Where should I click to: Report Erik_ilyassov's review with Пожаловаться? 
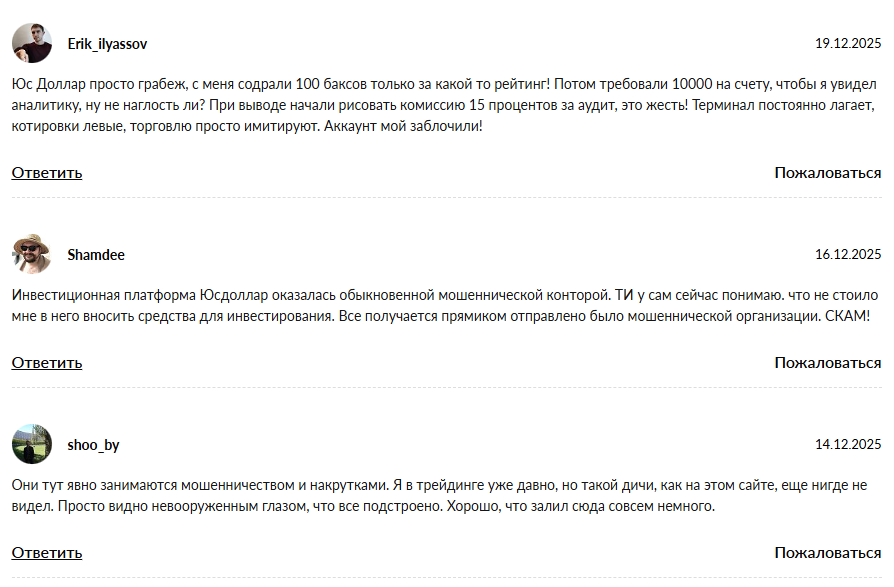pos(827,172)
